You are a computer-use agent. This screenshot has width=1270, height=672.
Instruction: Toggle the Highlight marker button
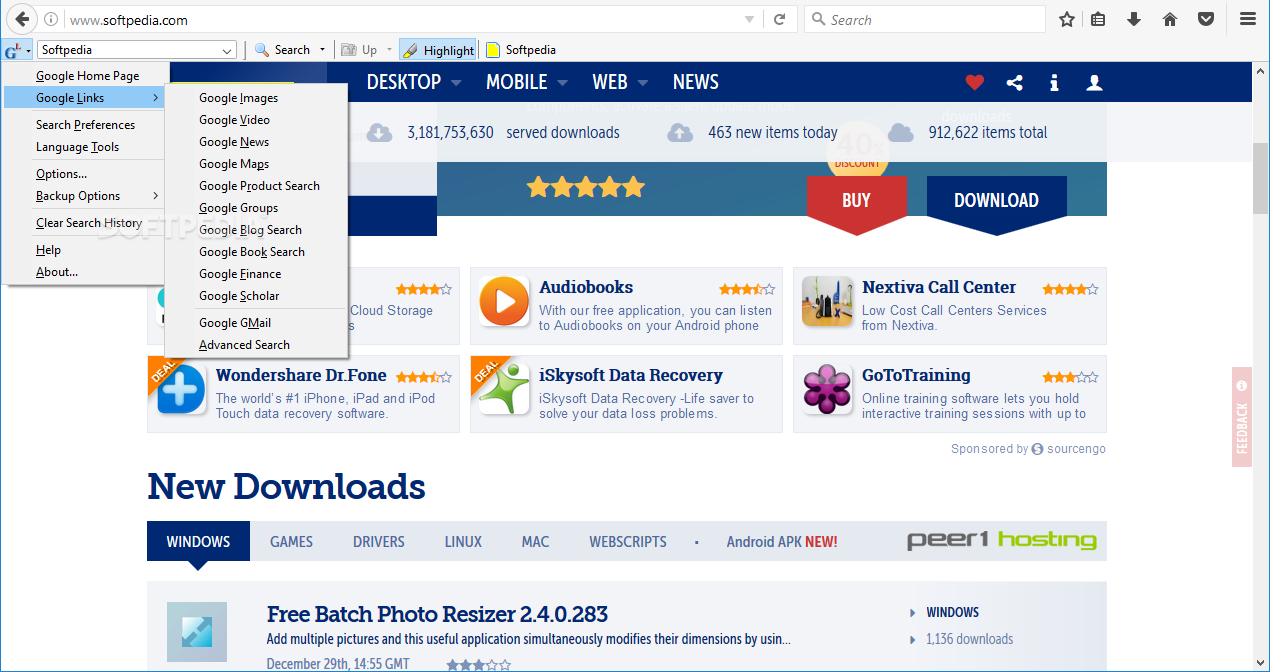(438, 50)
